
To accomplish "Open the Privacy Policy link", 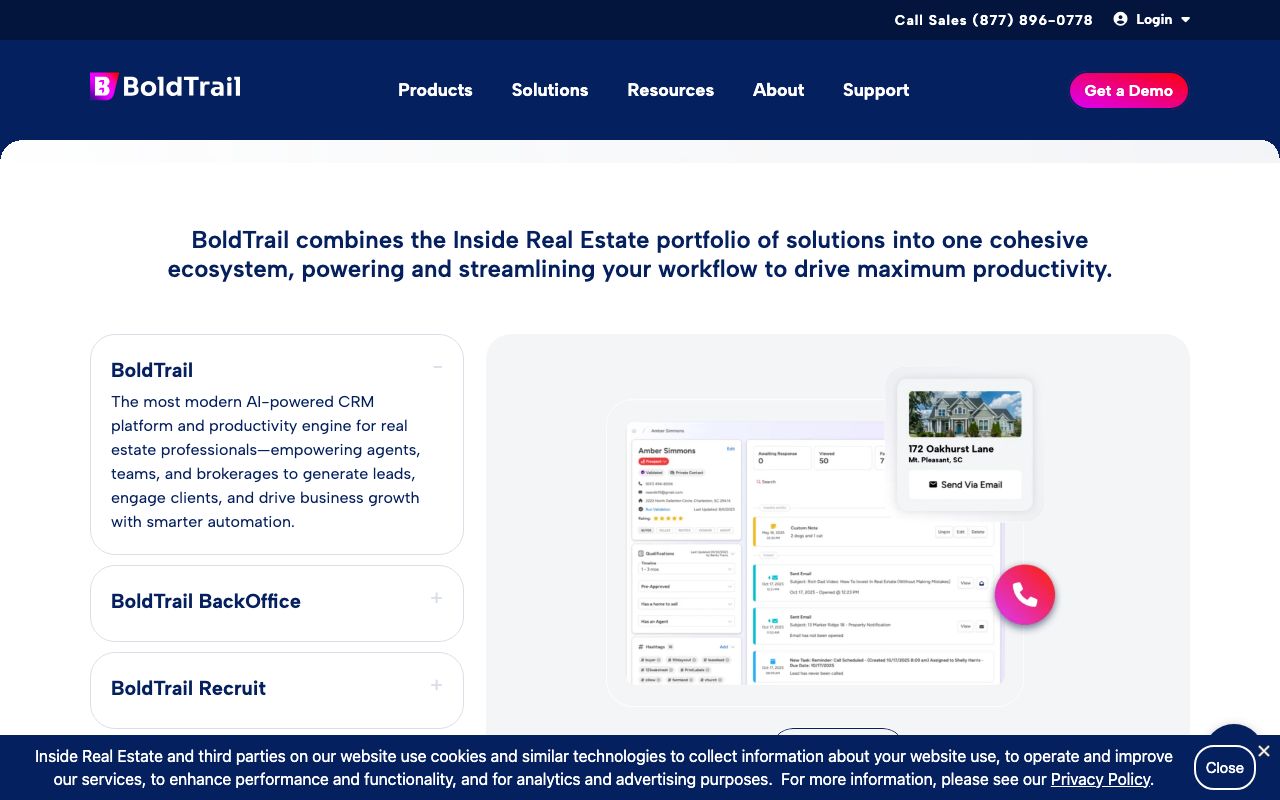I will tap(1101, 779).
